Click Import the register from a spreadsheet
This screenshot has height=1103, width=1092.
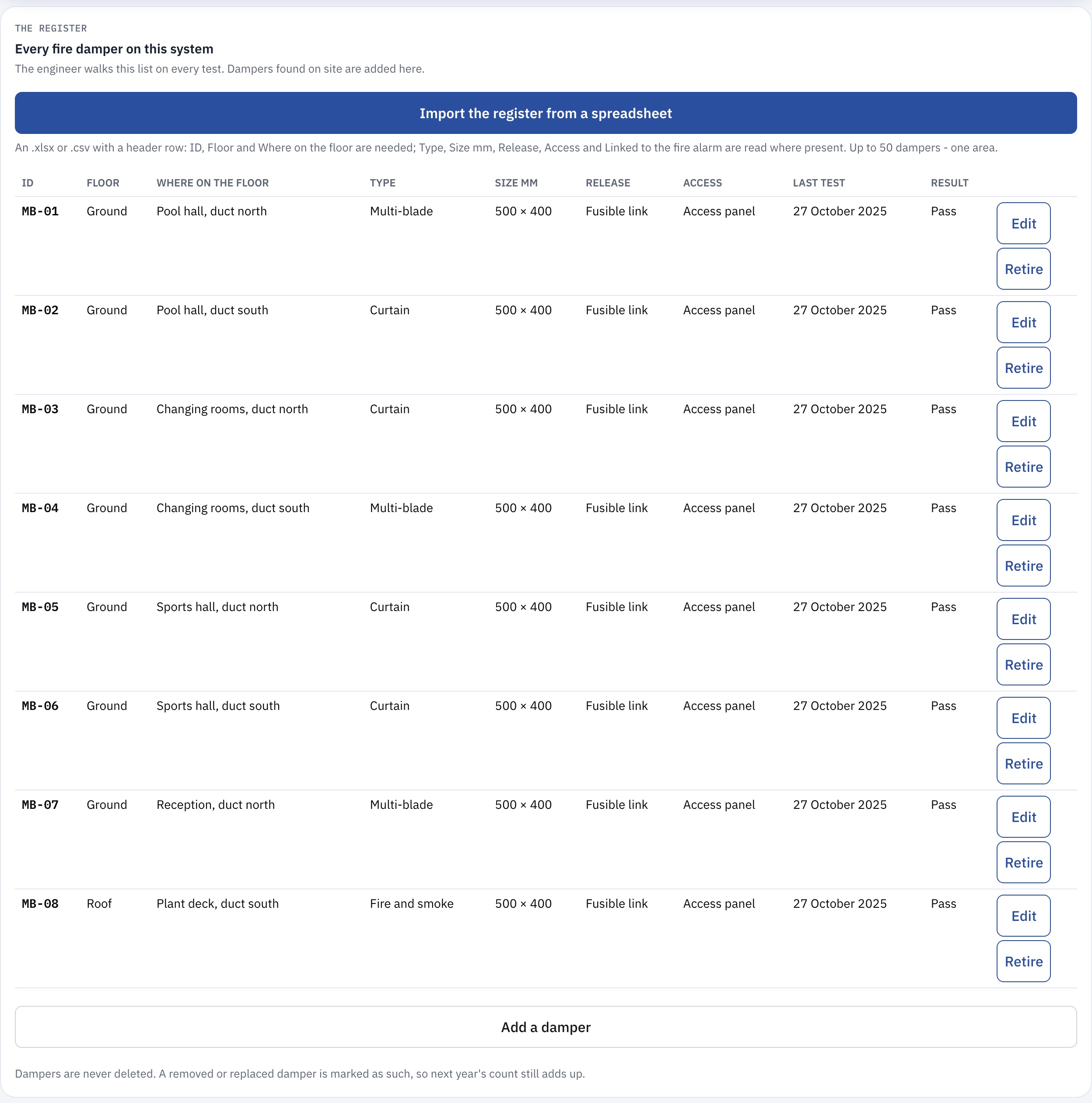coord(546,113)
